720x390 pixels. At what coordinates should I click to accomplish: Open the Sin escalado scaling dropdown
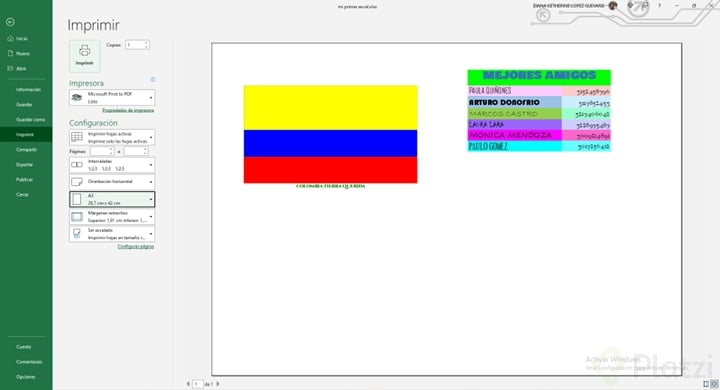112,234
